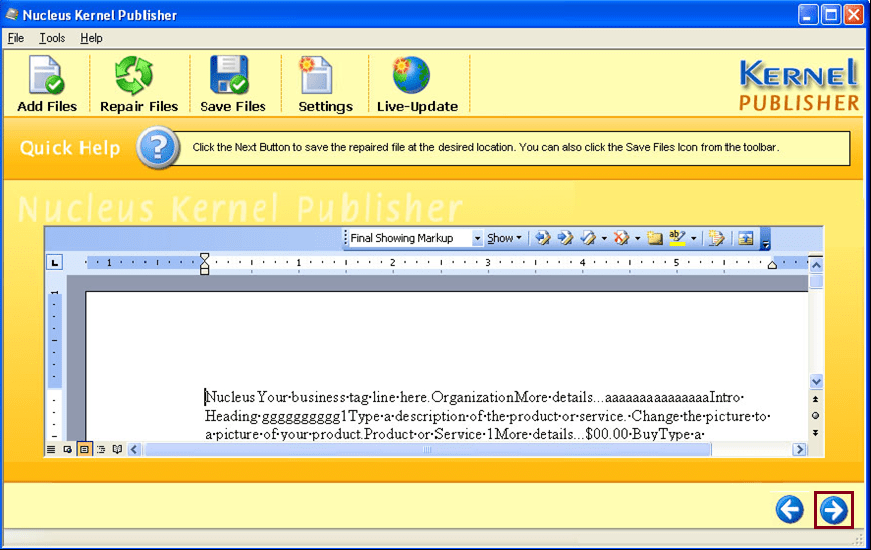The image size is (871, 550).
Task: Switch to Normal view icon
Action: coord(51,449)
